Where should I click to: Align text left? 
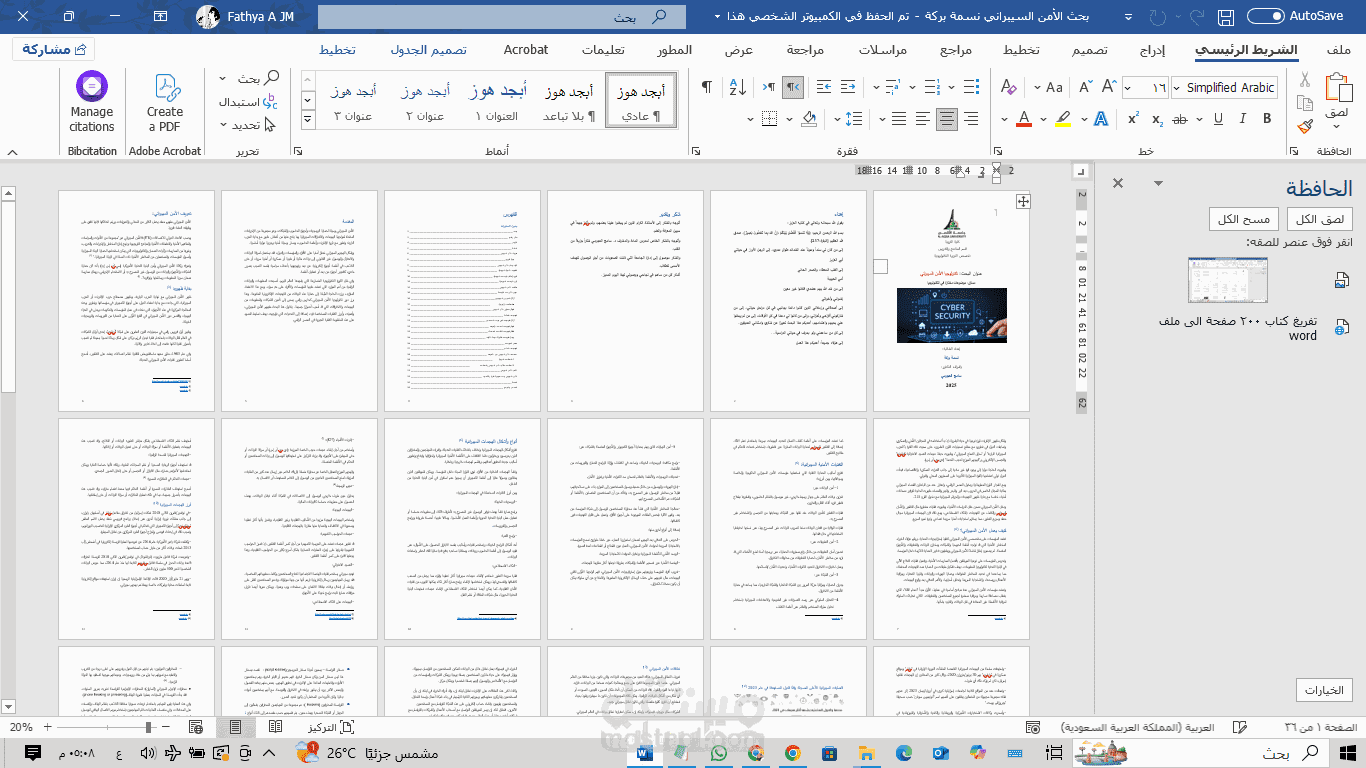[923, 119]
